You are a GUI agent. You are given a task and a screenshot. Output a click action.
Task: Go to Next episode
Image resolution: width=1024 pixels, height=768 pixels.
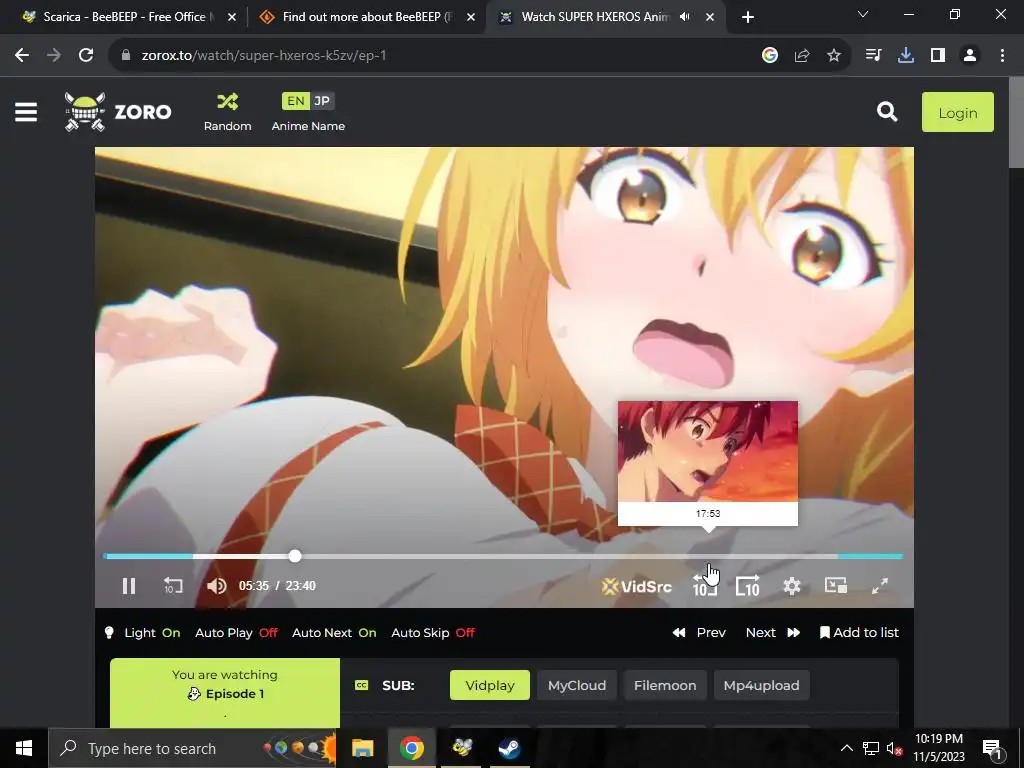[x=773, y=632]
